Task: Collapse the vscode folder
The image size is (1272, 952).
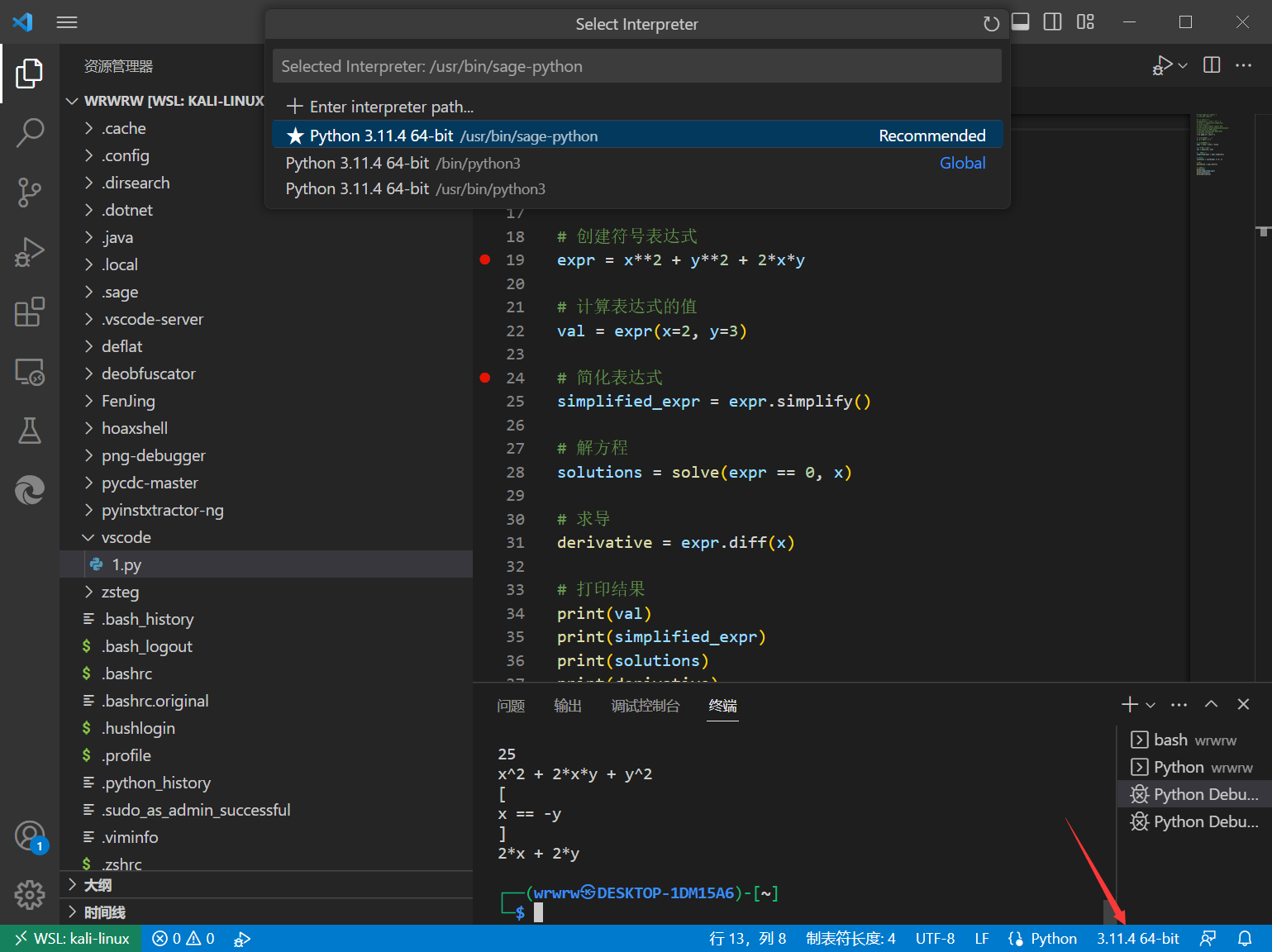Action: click(x=126, y=537)
